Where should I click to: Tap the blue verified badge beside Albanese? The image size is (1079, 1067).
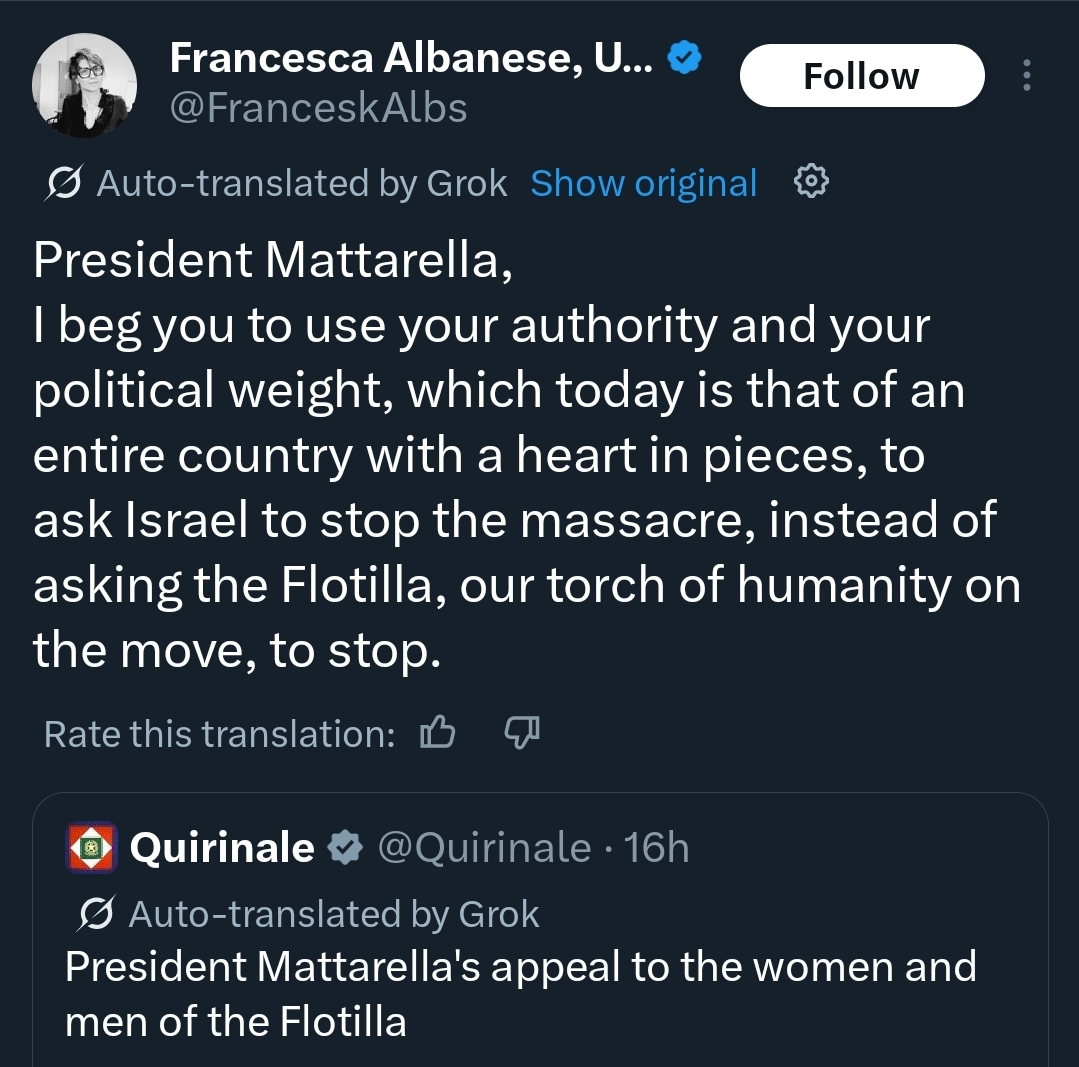684,59
